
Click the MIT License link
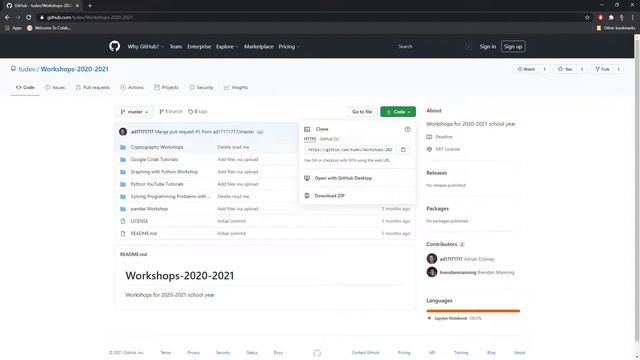click(447, 149)
